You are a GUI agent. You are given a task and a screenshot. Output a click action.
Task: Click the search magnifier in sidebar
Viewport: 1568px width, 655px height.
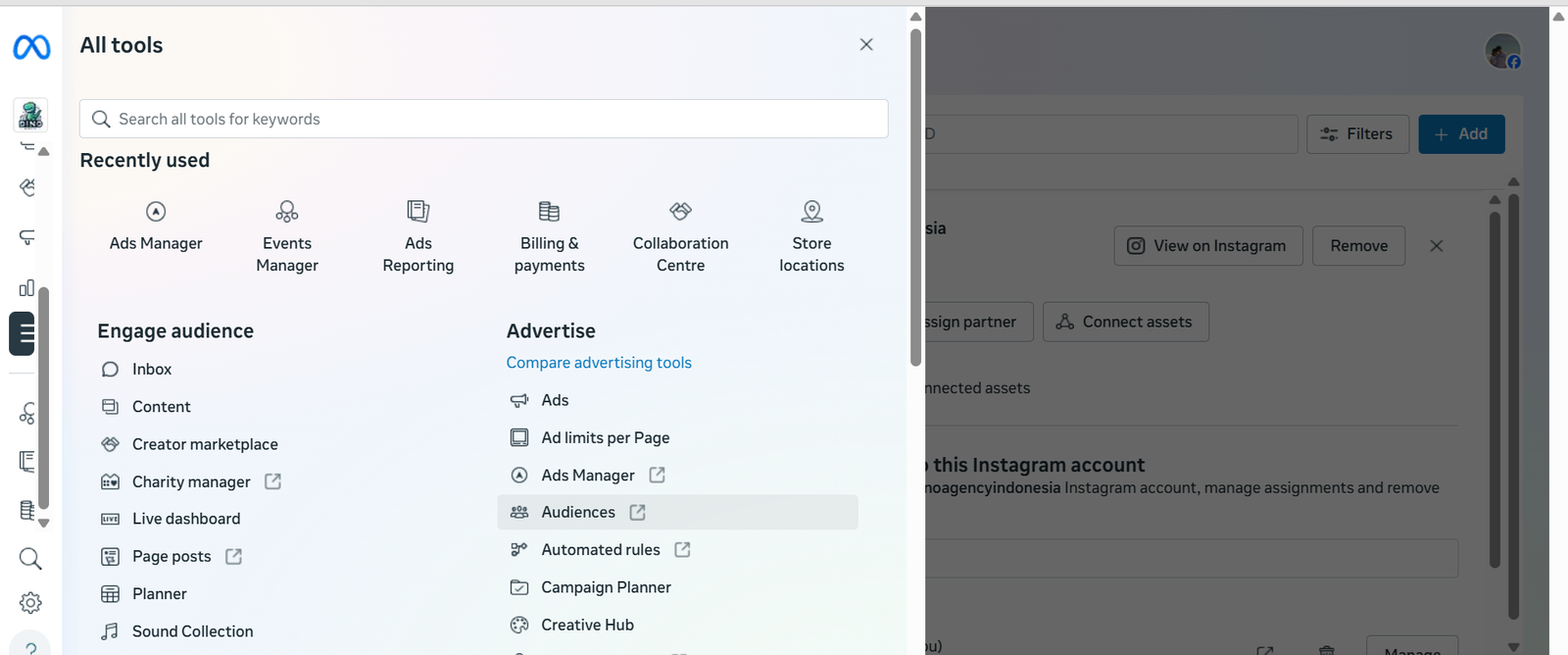(x=30, y=559)
